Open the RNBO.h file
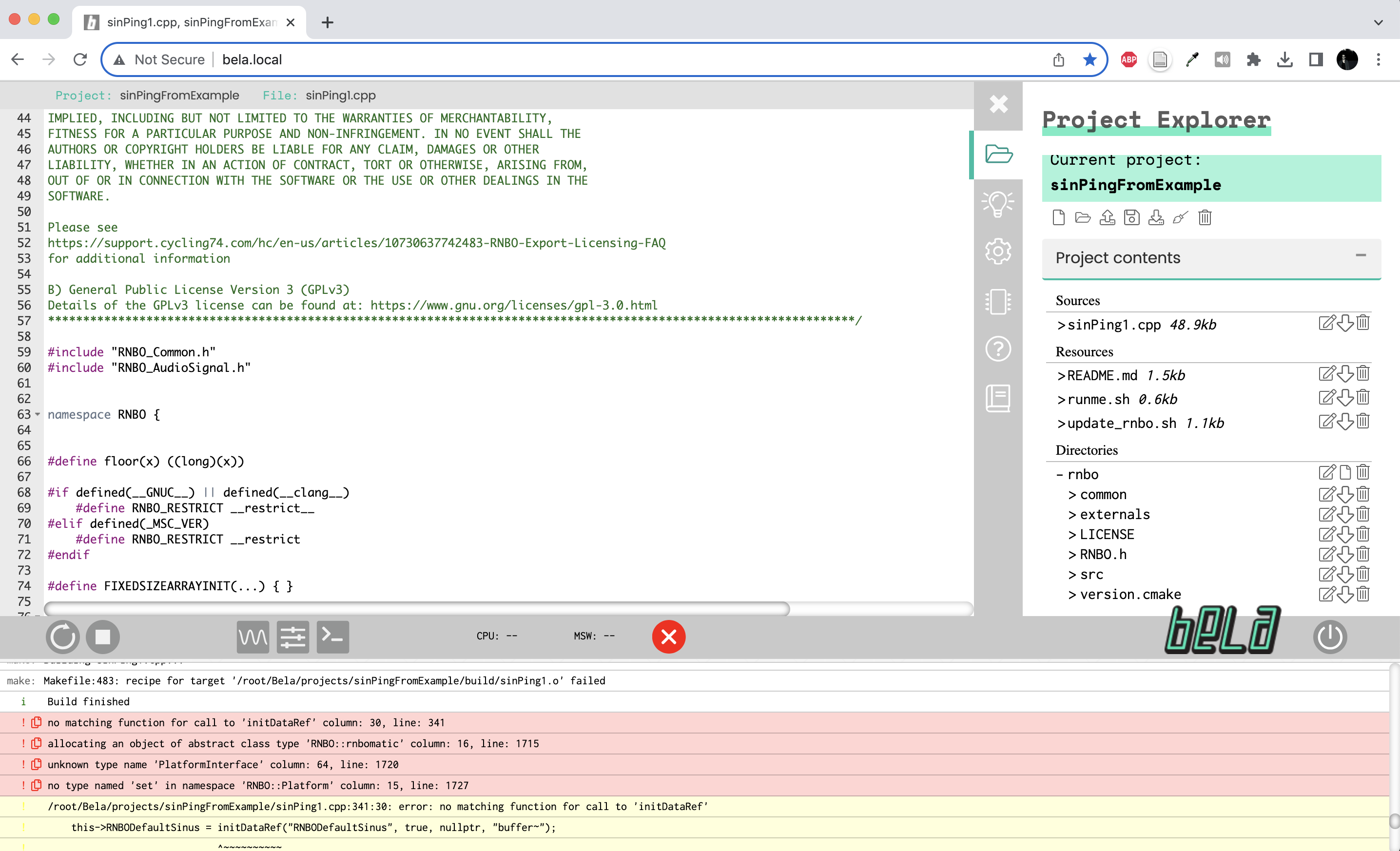Image resolution: width=1400 pixels, height=851 pixels. tap(1103, 554)
